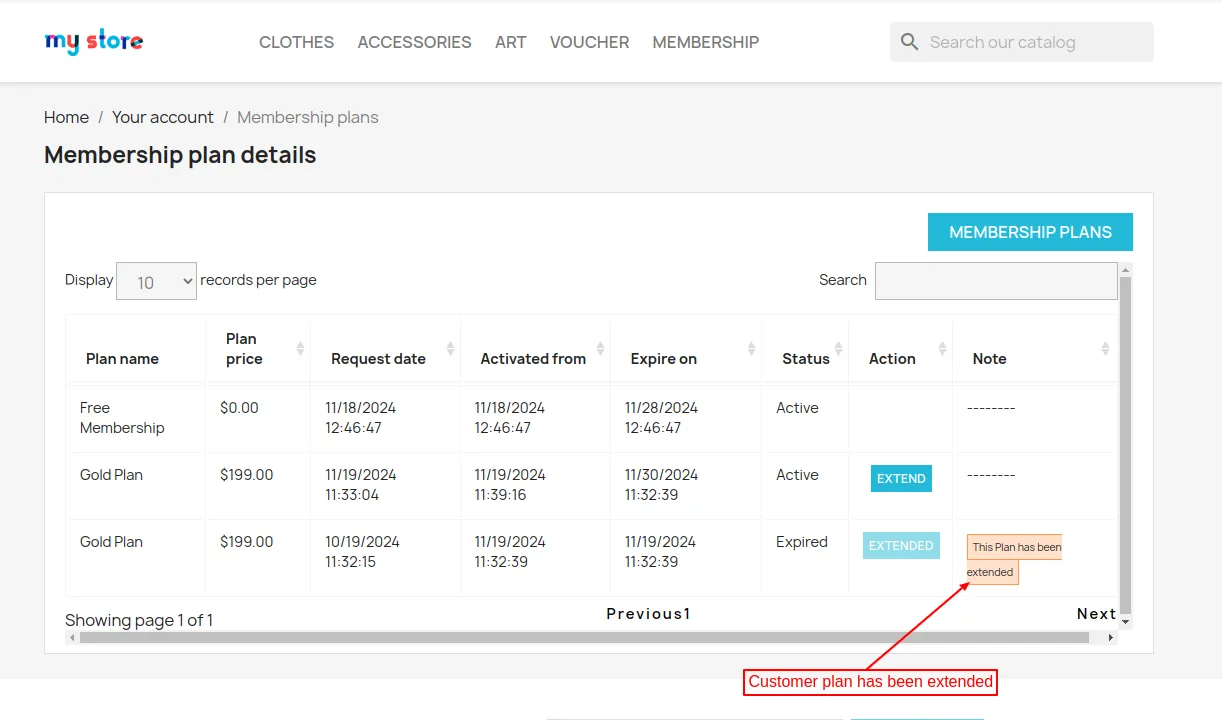This screenshot has width=1222, height=720.
Task: Click the horizontal scrollbar under the table
Action: click(x=584, y=638)
